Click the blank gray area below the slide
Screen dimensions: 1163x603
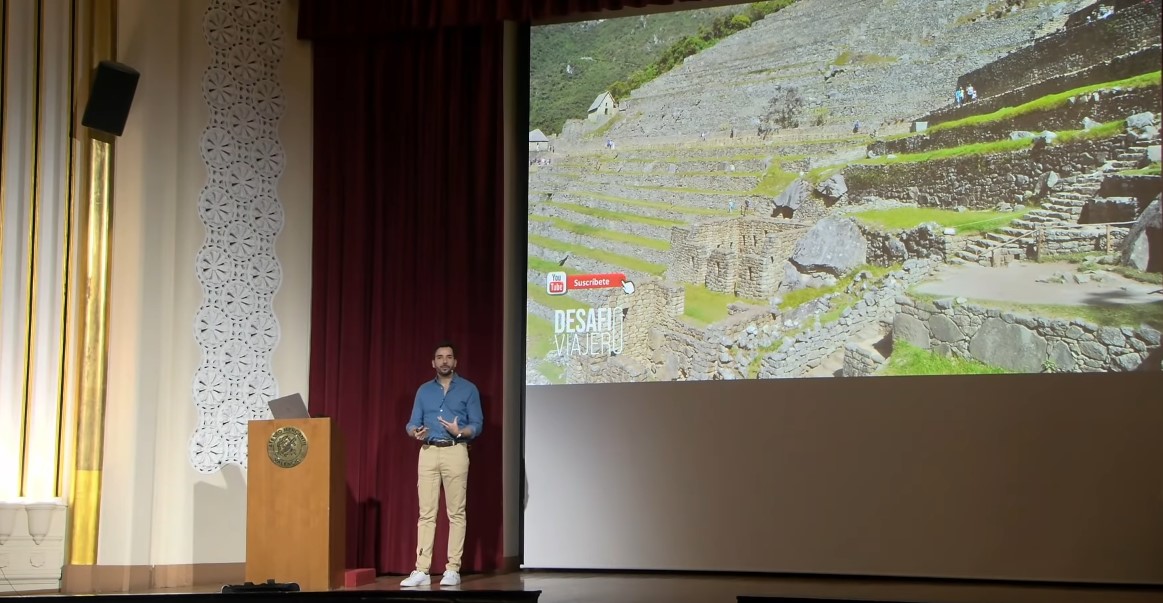tap(840, 470)
